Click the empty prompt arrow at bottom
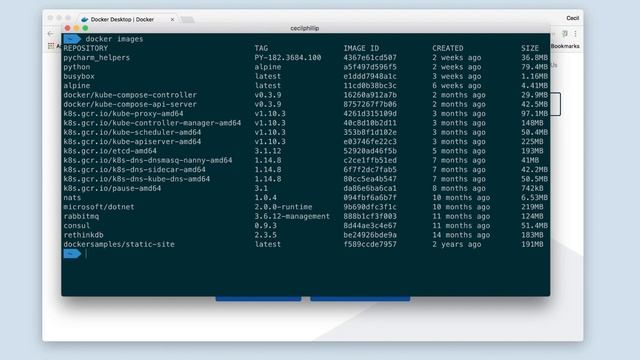 (x=72, y=254)
